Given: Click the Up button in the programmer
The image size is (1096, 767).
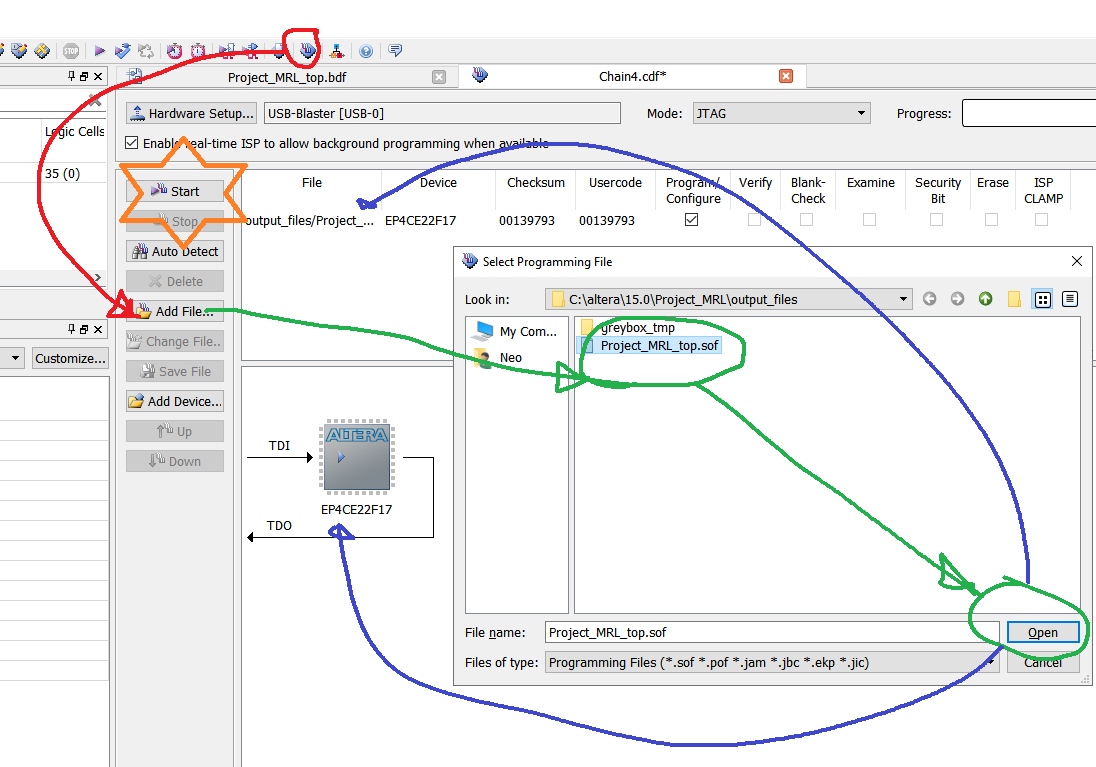Looking at the screenshot, I should coord(175,431).
